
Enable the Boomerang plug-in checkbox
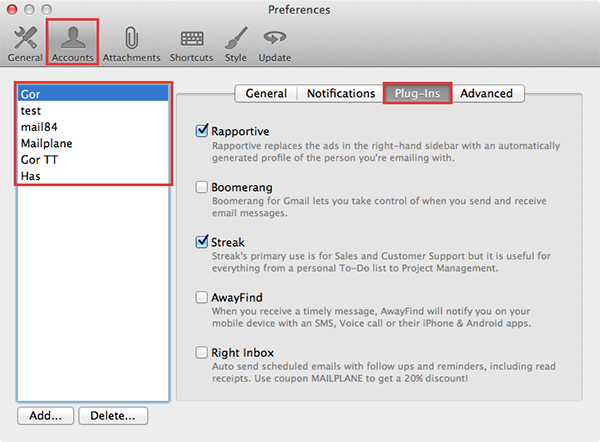pyautogui.click(x=202, y=187)
